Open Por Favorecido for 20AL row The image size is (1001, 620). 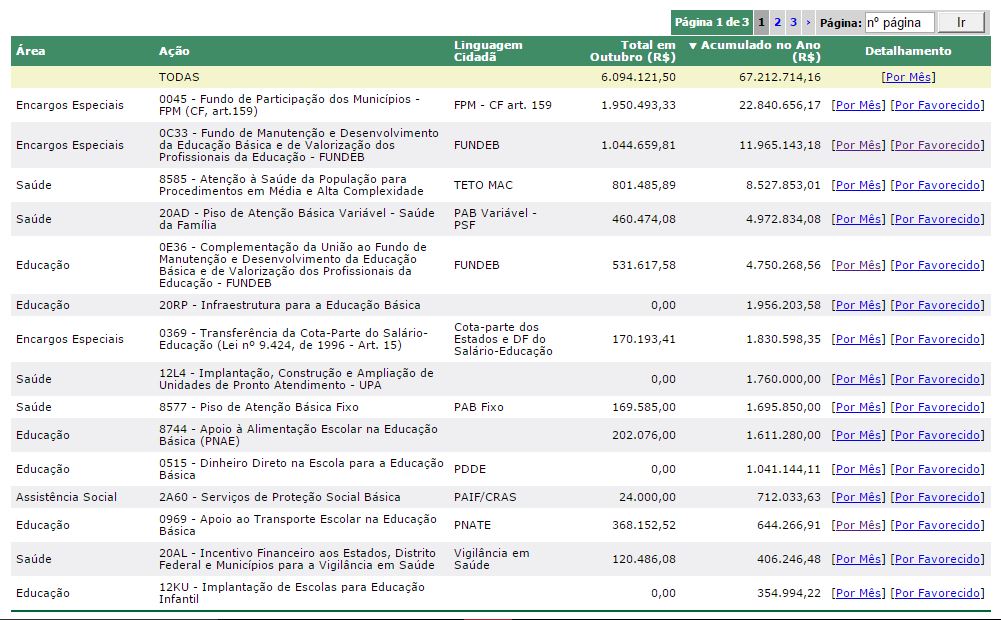tap(937, 559)
